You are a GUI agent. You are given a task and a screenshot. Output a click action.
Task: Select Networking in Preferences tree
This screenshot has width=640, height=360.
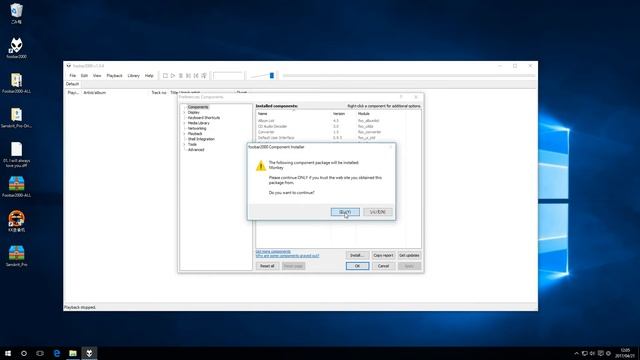tap(197, 128)
